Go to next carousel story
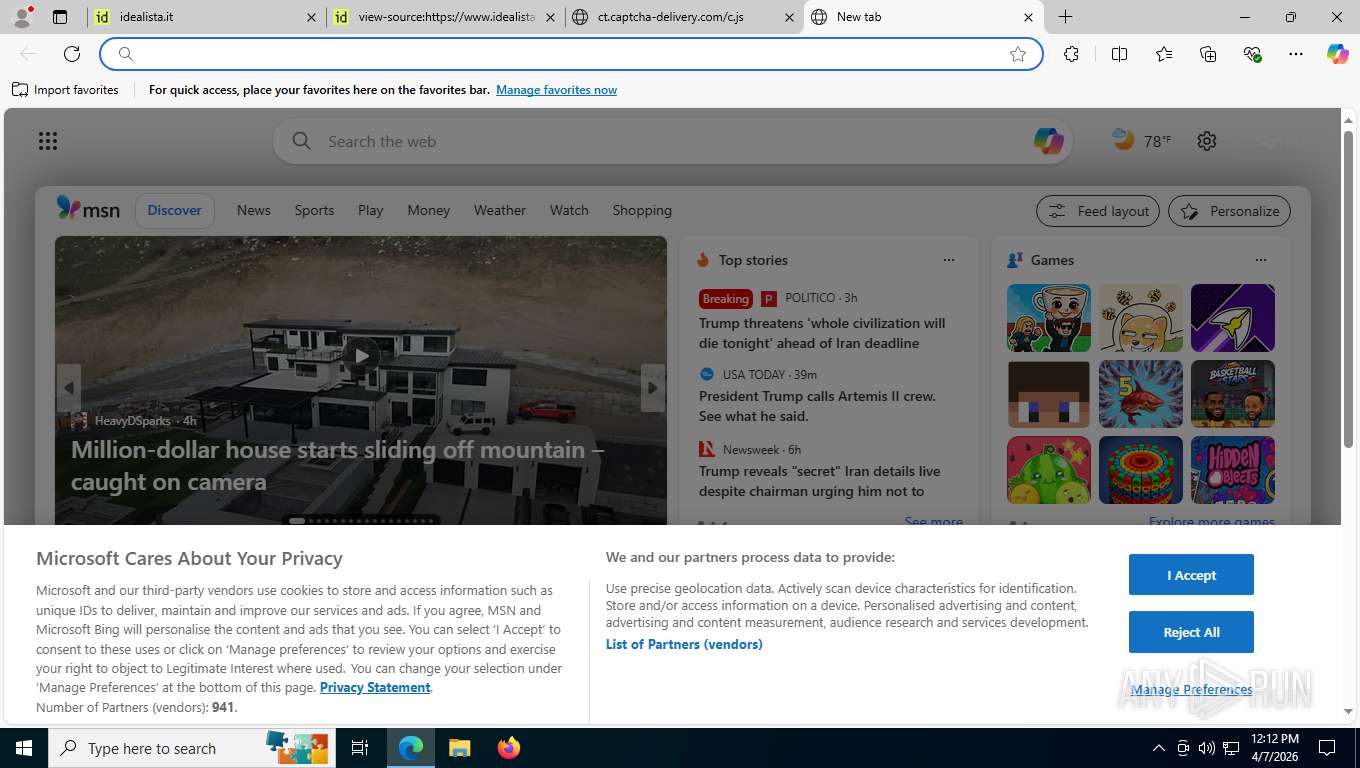The image size is (1360, 768). (x=653, y=388)
